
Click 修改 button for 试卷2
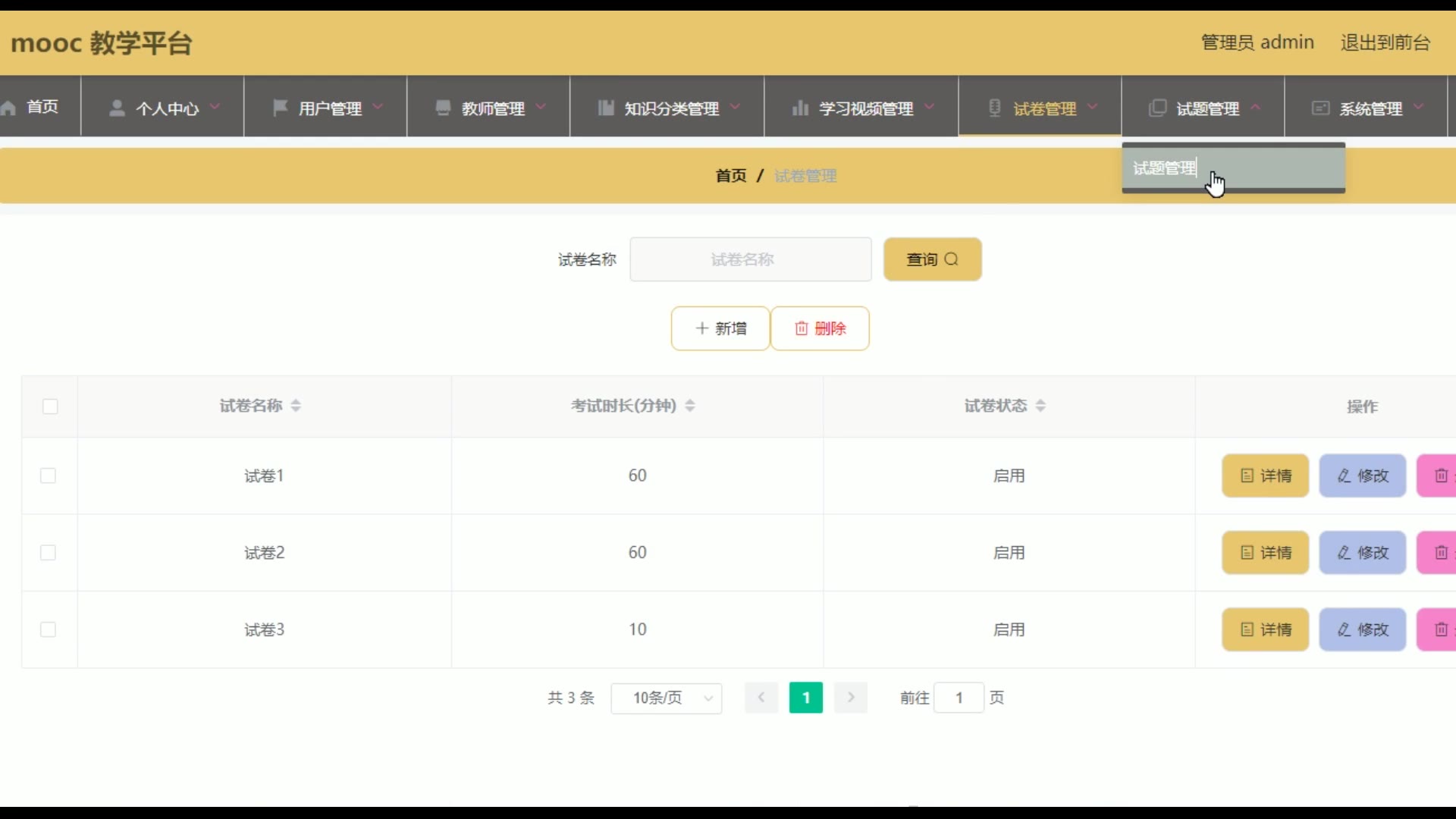pyautogui.click(x=1362, y=553)
